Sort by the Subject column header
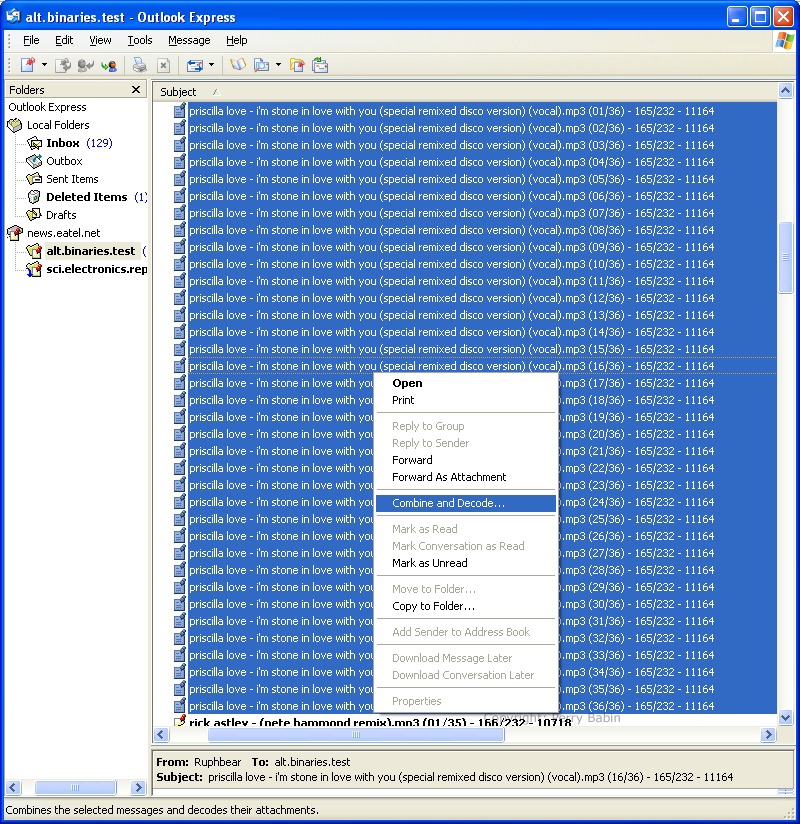 pyautogui.click(x=465, y=91)
